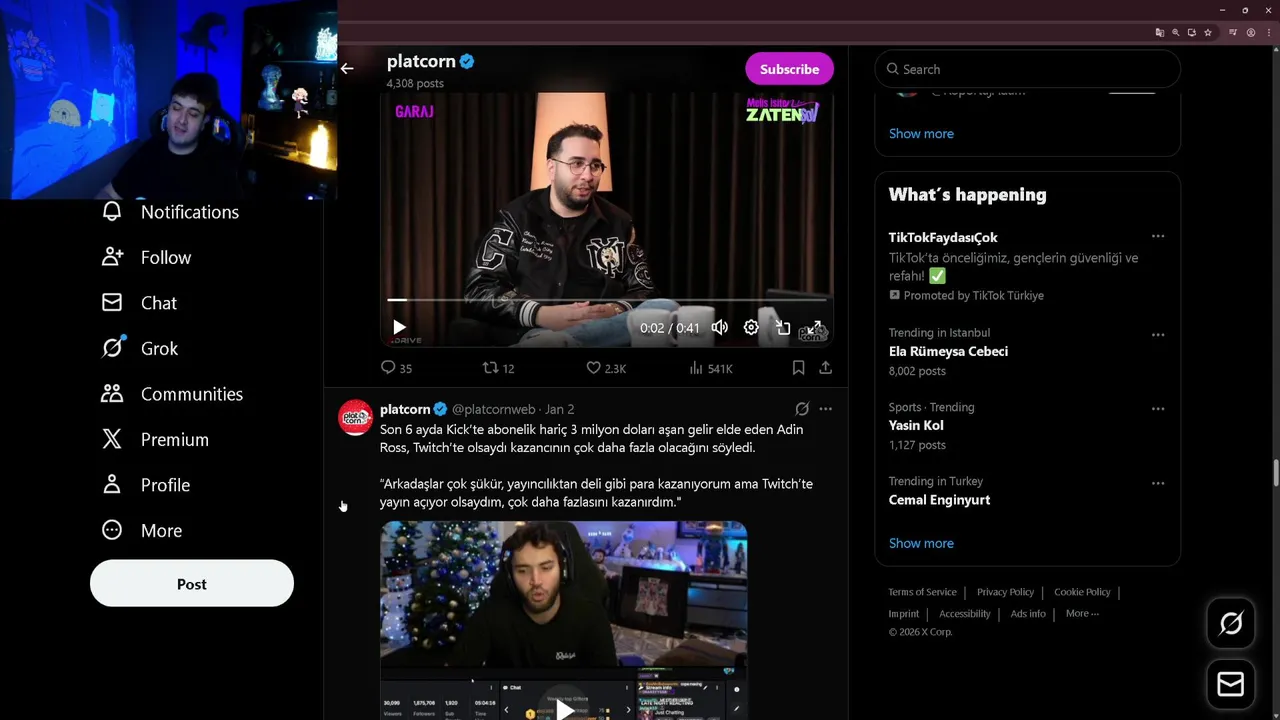Click the platcorn verified badge in header
This screenshot has width=1280, height=720.
tap(467, 61)
